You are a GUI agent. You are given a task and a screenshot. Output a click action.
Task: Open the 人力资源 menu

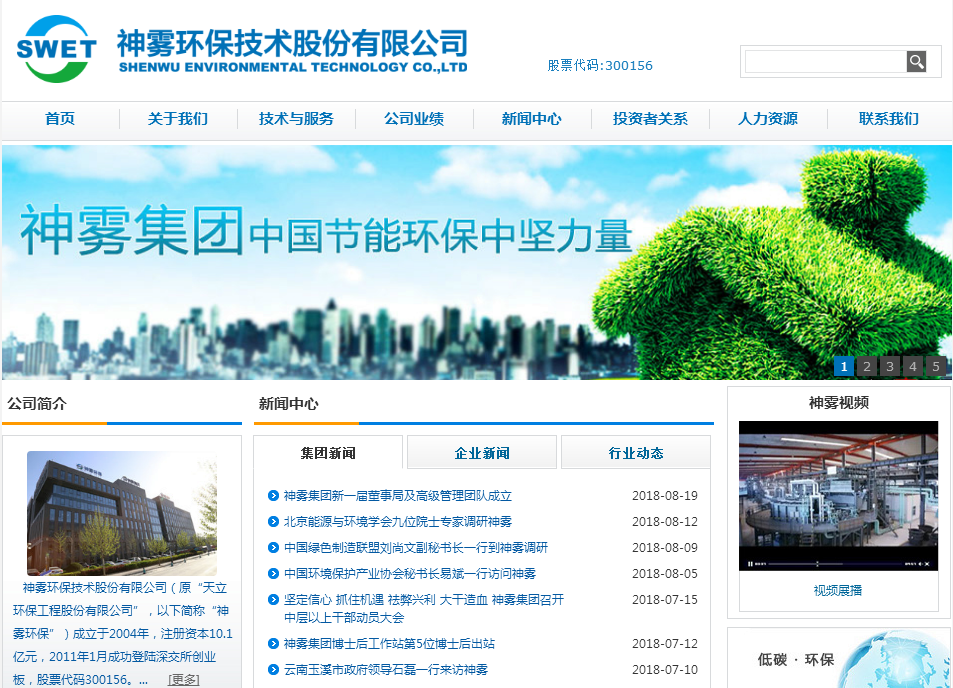click(768, 119)
